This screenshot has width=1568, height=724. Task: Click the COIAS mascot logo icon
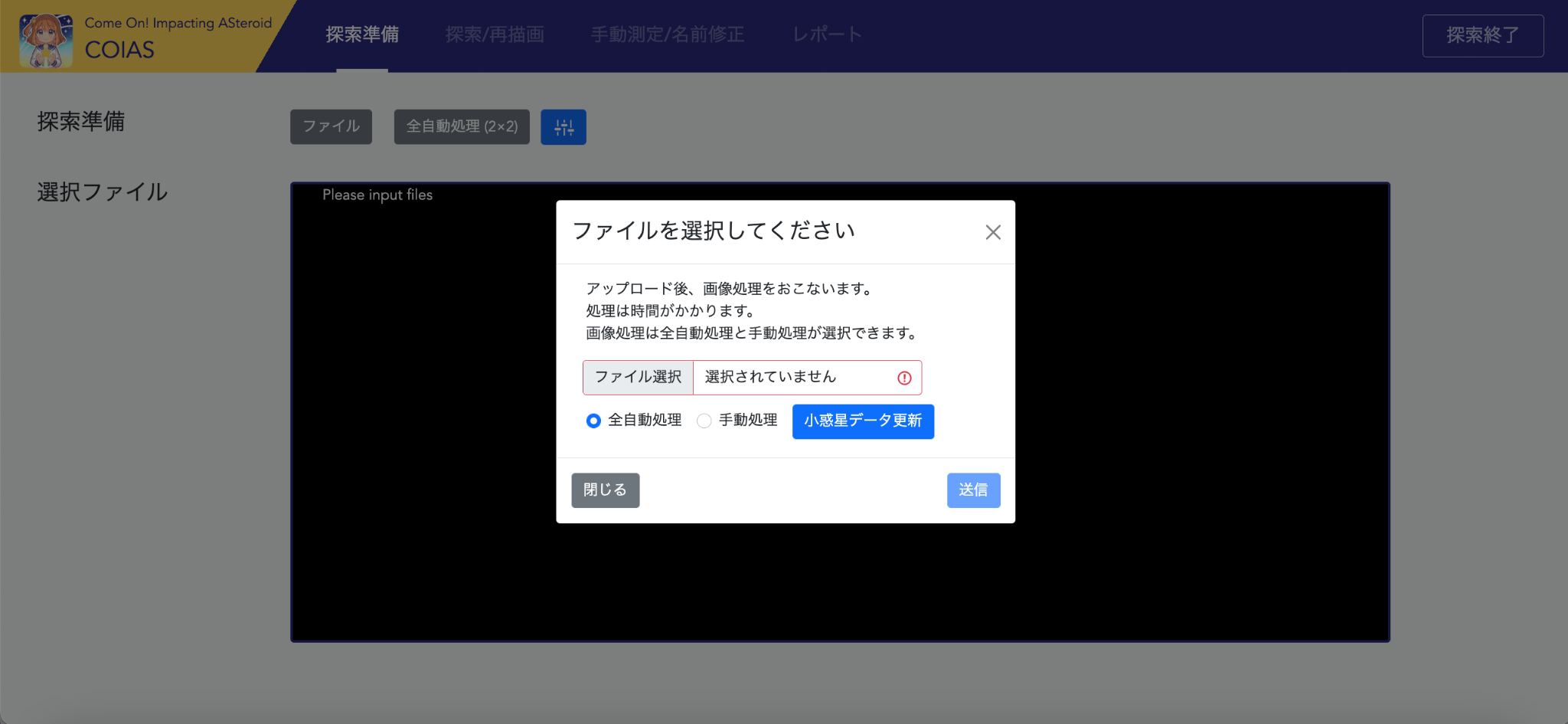46,40
